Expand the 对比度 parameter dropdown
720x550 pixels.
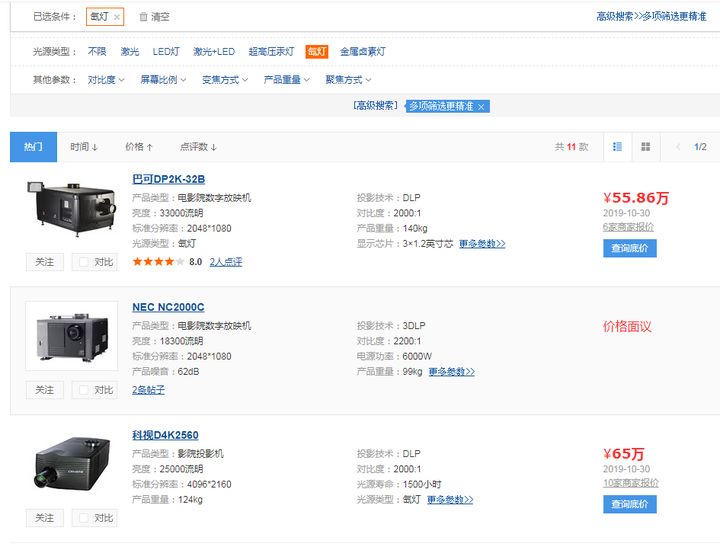(106, 80)
